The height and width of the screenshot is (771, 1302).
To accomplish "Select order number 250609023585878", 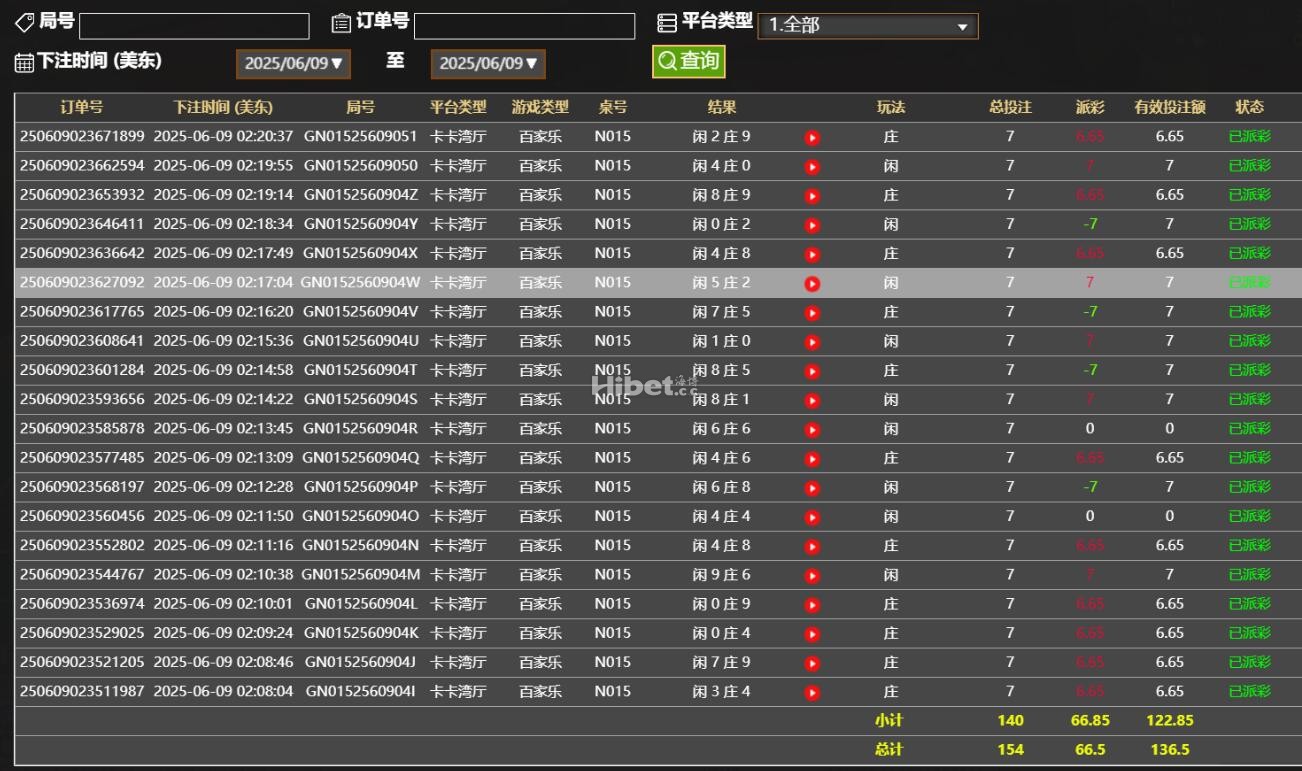I will (x=82, y=429).
